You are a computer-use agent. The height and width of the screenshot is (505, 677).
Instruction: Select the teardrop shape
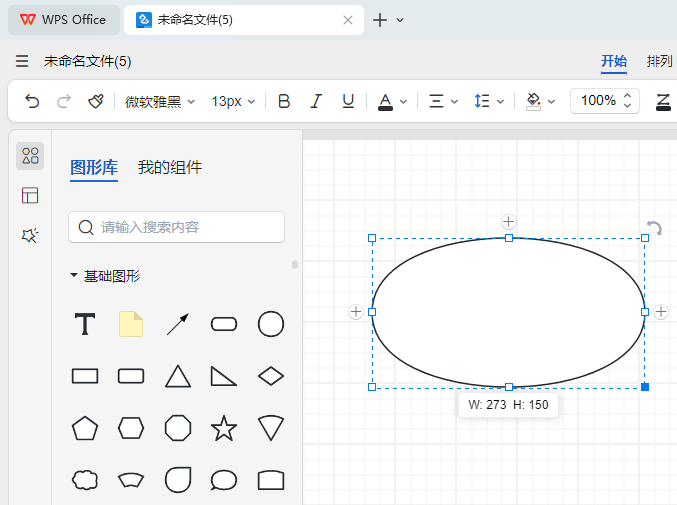point(177,480)
